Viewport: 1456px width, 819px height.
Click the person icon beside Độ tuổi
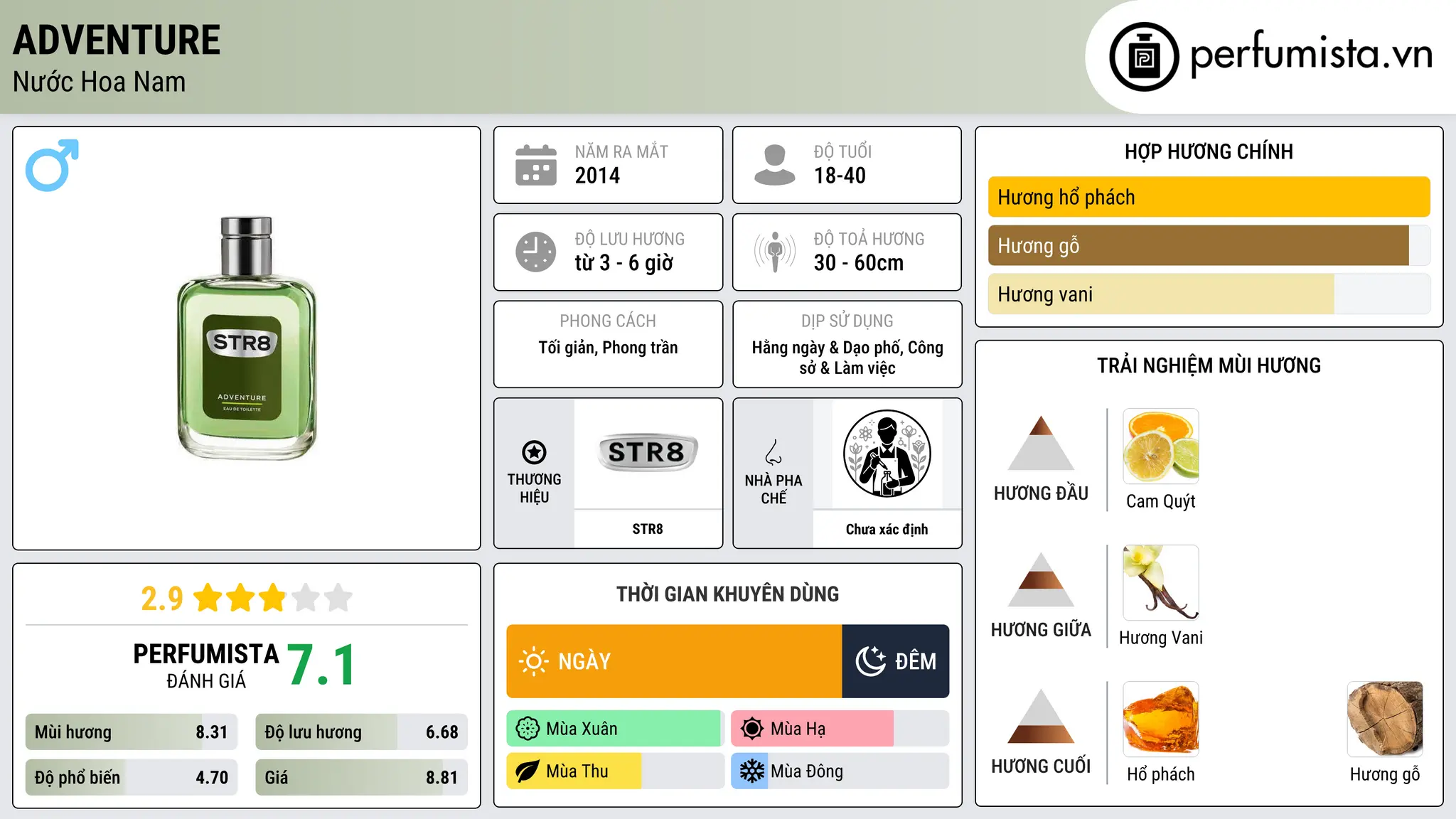pyautogui.click(x=775, y=165)
